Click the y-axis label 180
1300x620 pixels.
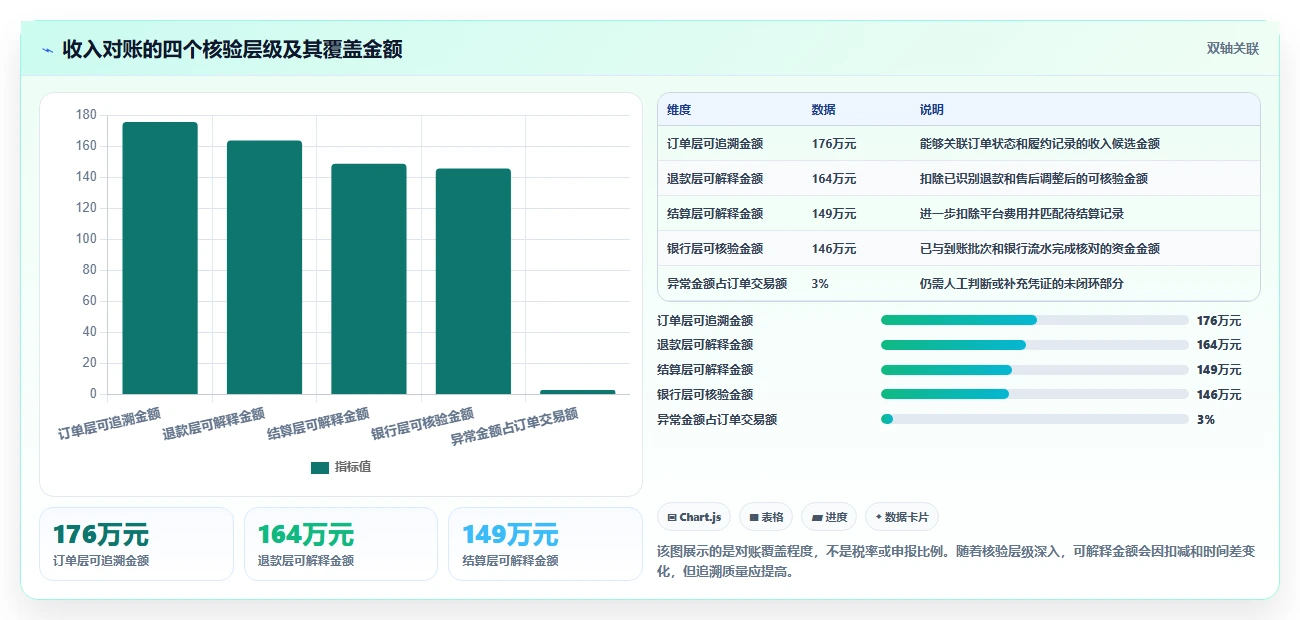(86, 115)
